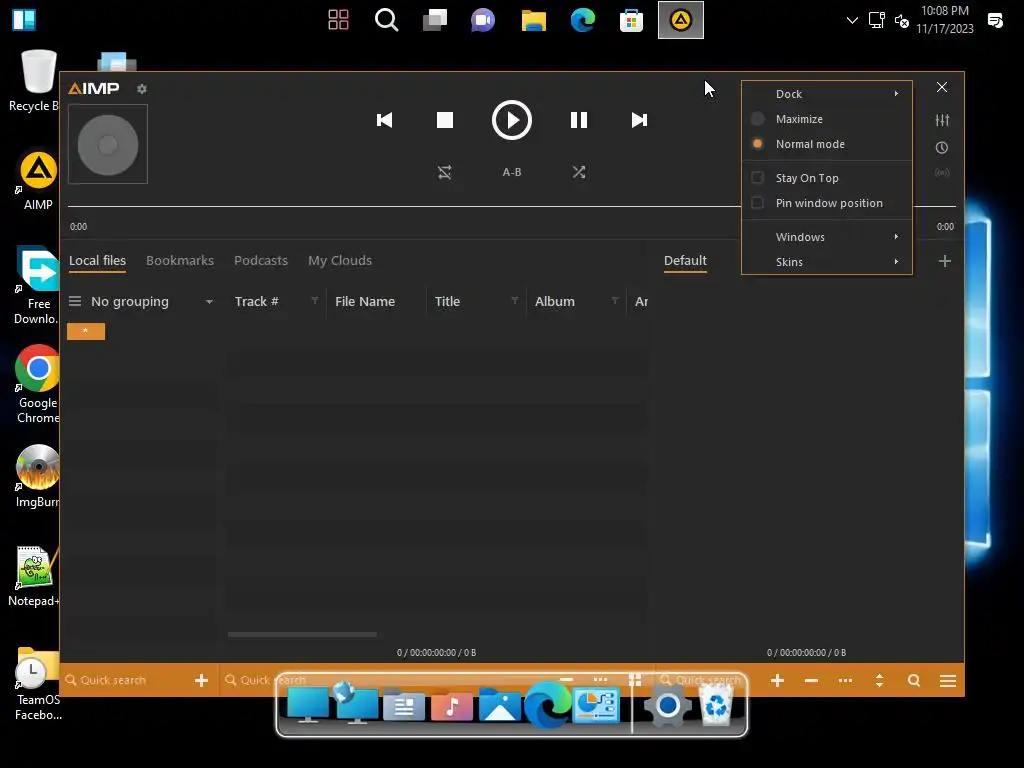Image resolution: width=1024 pixels, height=768 pixels.
Task: Expand the Windows submenu
Action: [x=827, y=237]
